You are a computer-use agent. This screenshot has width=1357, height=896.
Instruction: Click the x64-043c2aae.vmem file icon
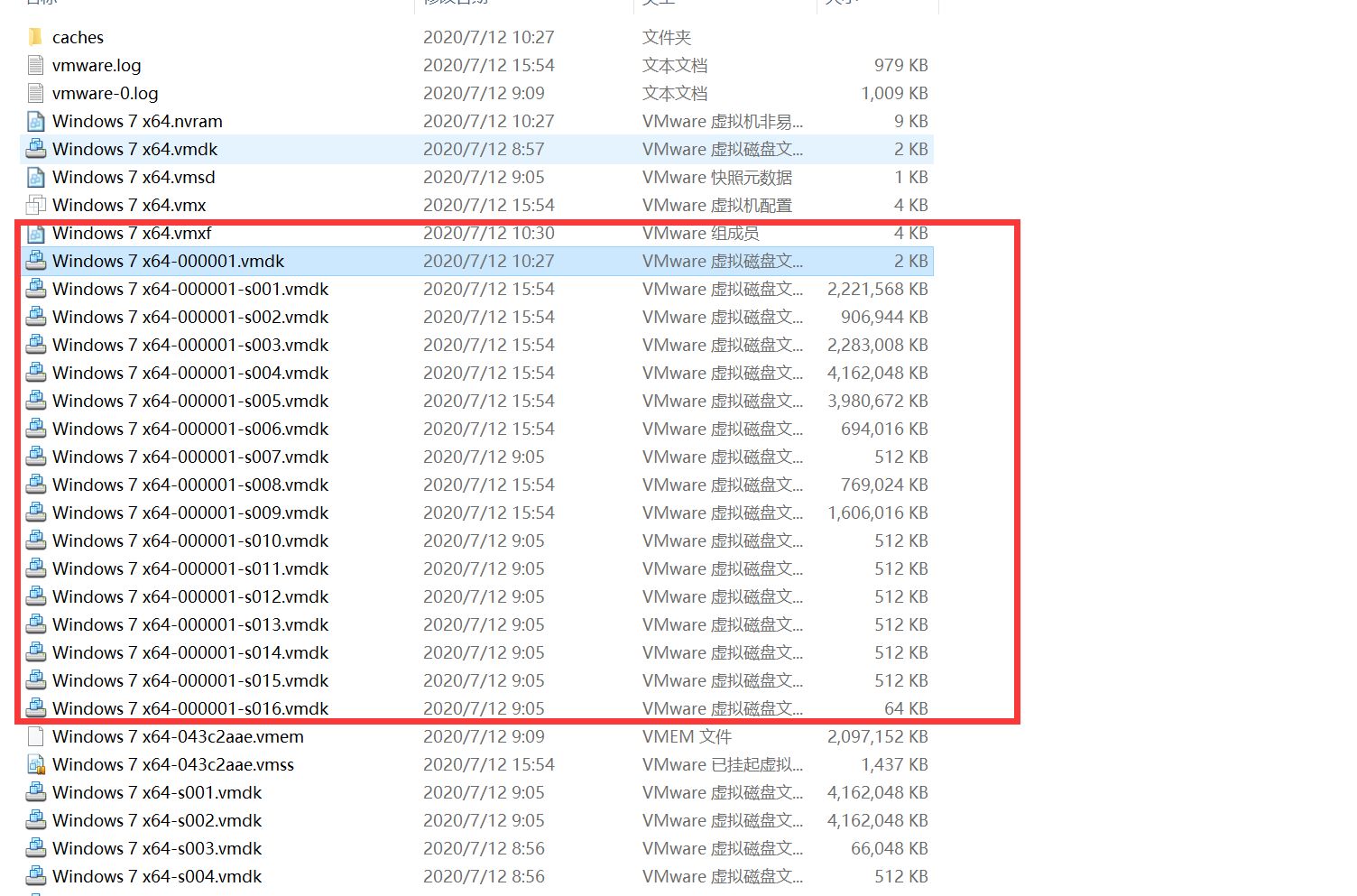[x=35, y=736]
